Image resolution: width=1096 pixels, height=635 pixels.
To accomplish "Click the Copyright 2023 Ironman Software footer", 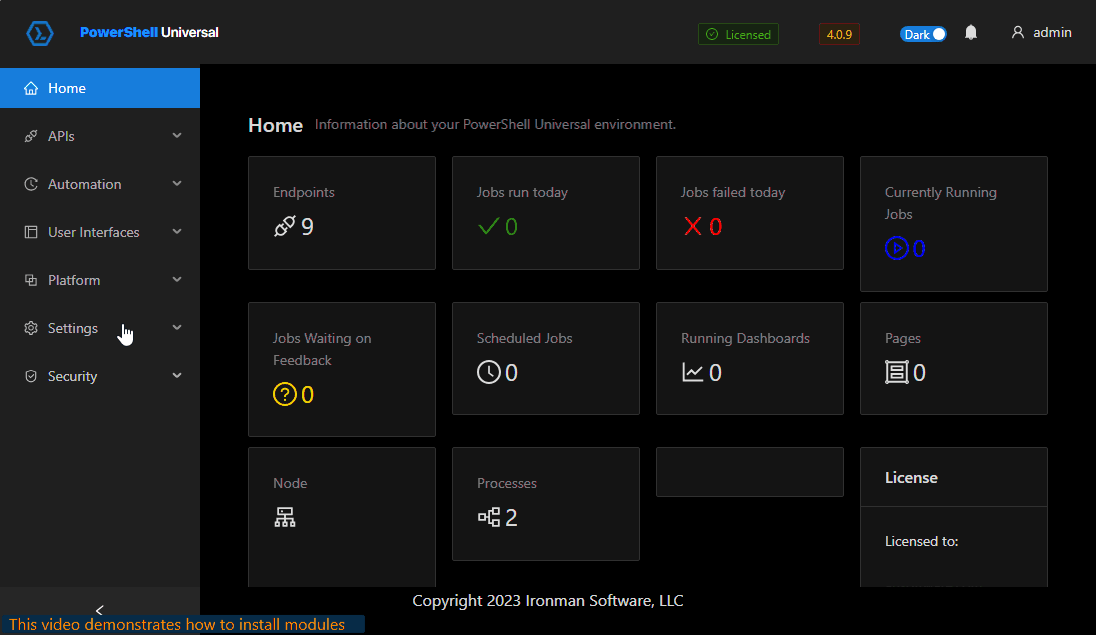I will (548, 601).
